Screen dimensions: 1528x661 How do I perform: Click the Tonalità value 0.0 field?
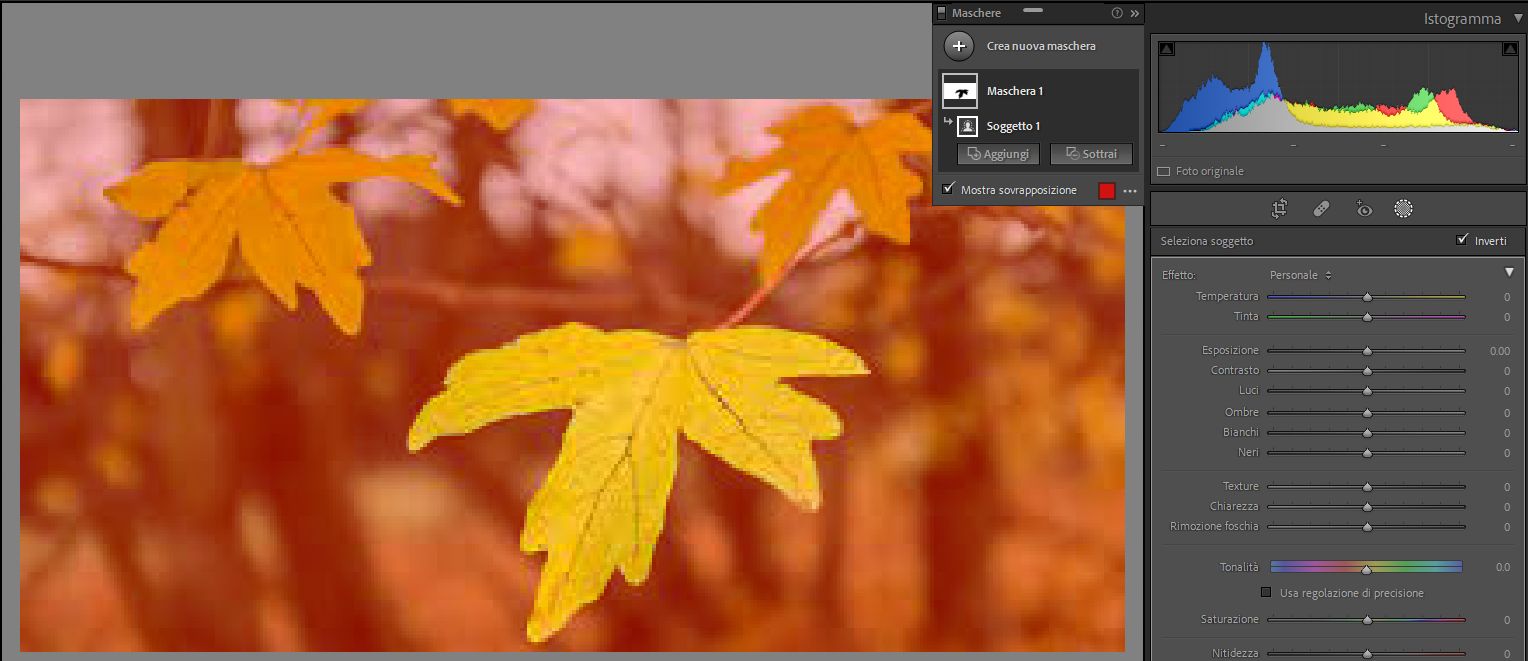pos(1502,567)
